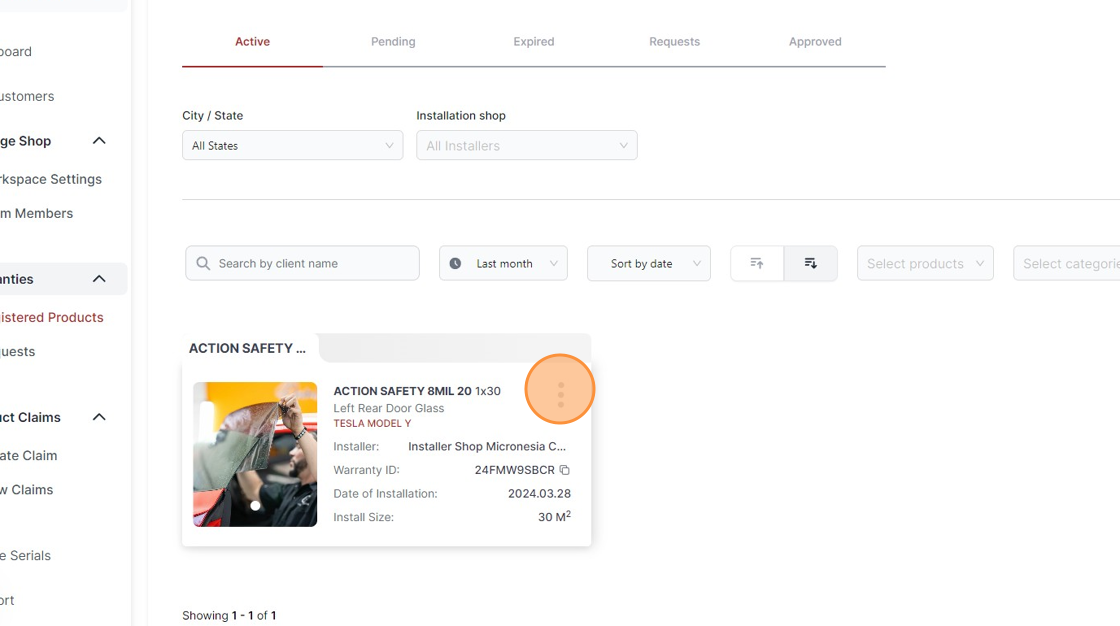This screenshot has height=626, width=1120.
Task: Click the Installer Shop Micronesia name
Action: click(x=487, y=447)
